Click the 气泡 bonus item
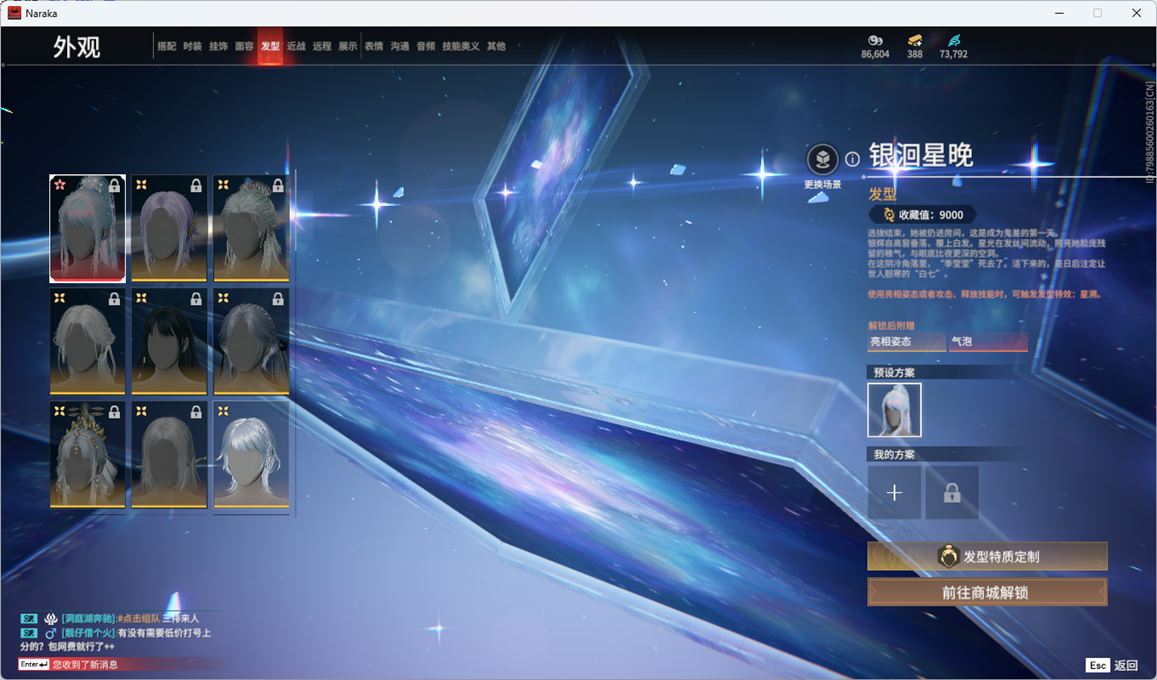The width and height of the screenshot is (1157, 680). [x=987, y=342]
